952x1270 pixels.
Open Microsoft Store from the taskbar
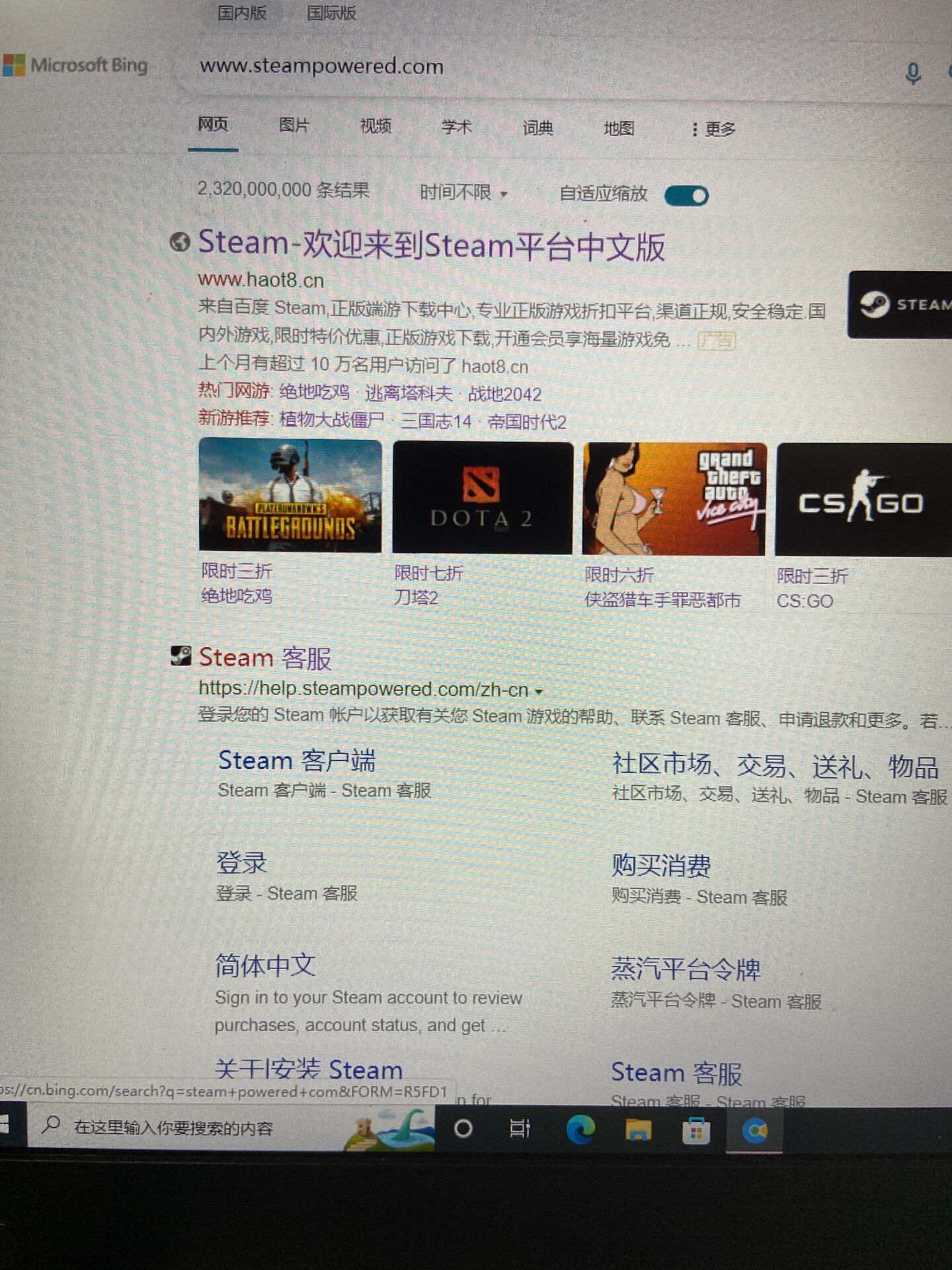[x=696, y=1130]
